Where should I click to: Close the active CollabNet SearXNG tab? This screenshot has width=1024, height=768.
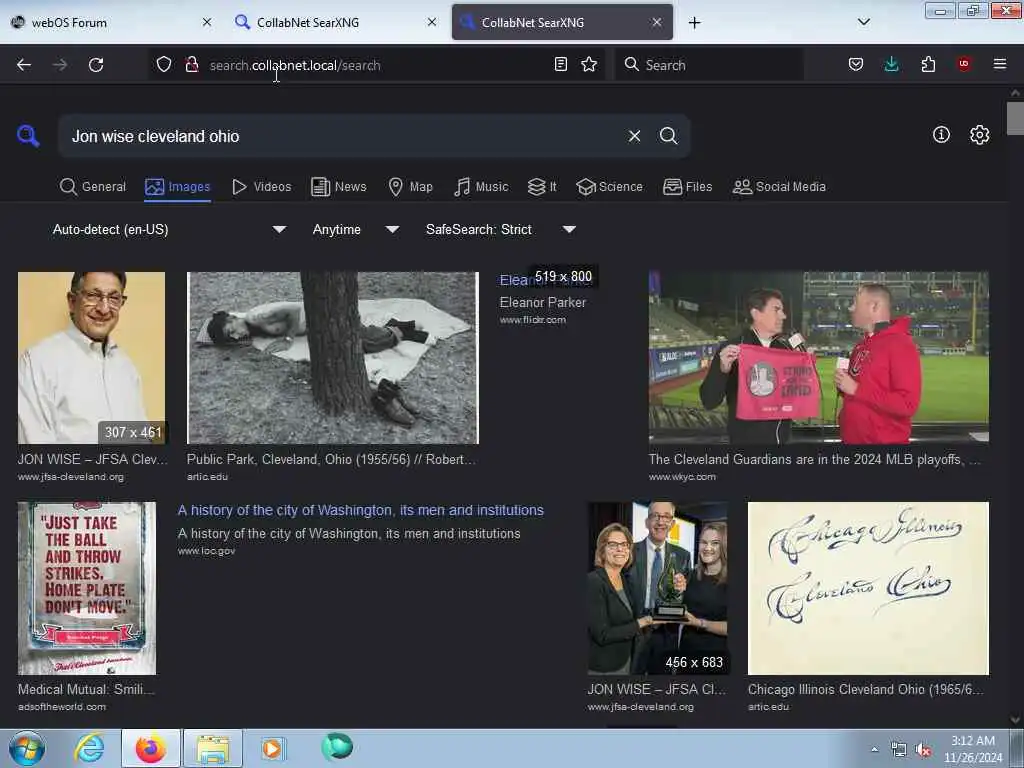coord(657,22)
